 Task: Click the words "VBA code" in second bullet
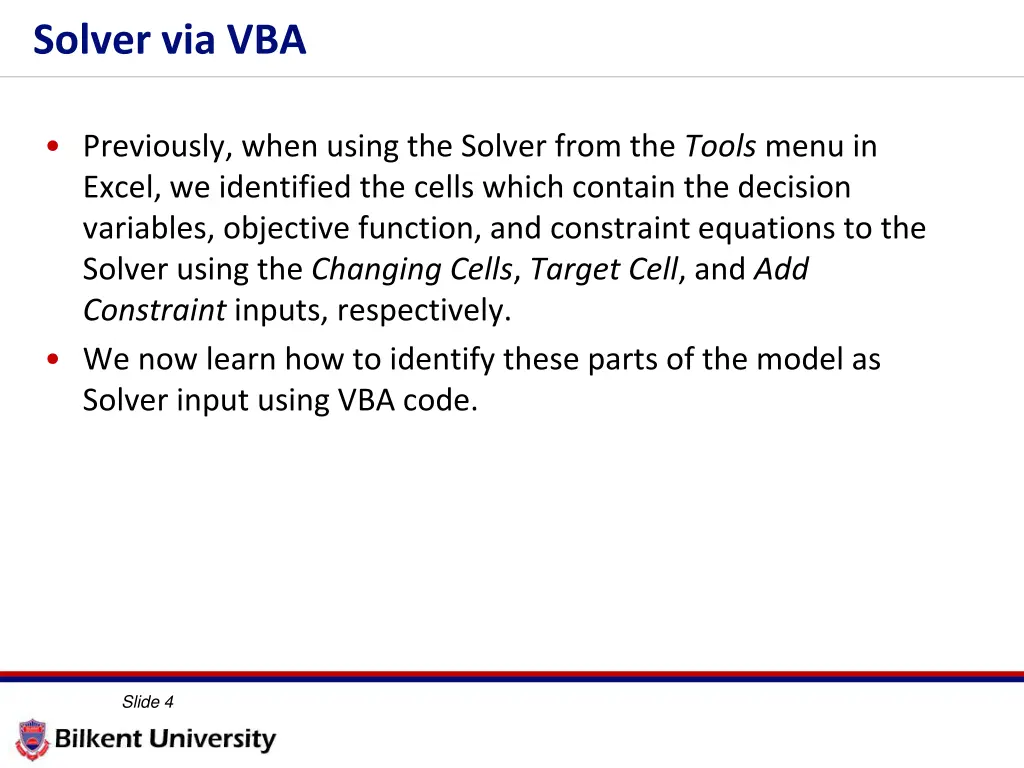pos(407,400)
